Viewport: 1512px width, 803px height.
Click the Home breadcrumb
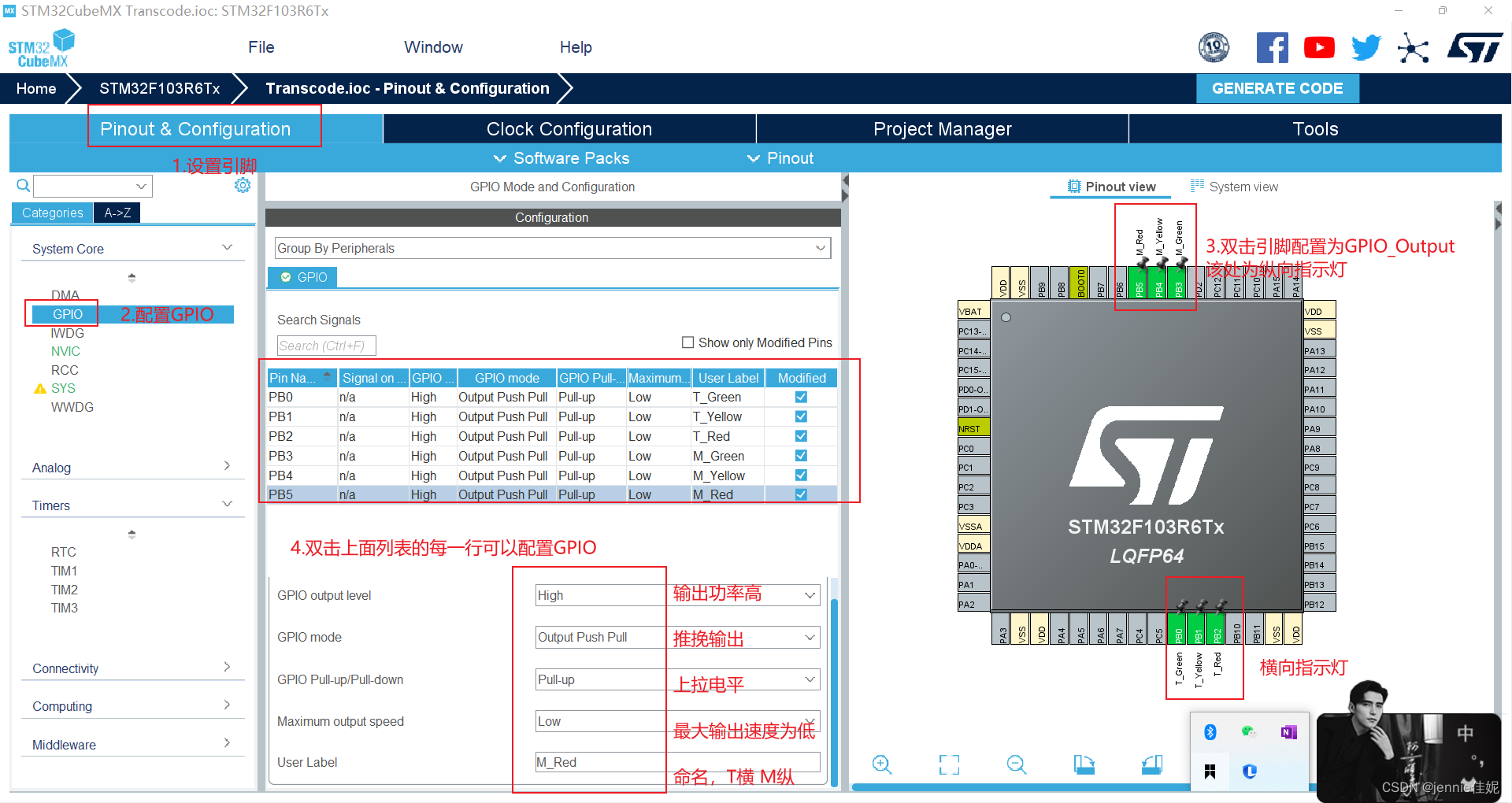(36, 88)
